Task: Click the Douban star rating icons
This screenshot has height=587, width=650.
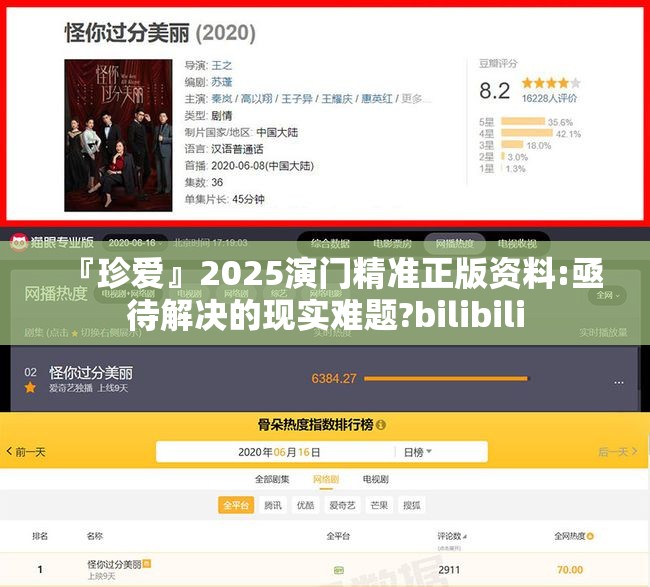Action: pos(551,83)
